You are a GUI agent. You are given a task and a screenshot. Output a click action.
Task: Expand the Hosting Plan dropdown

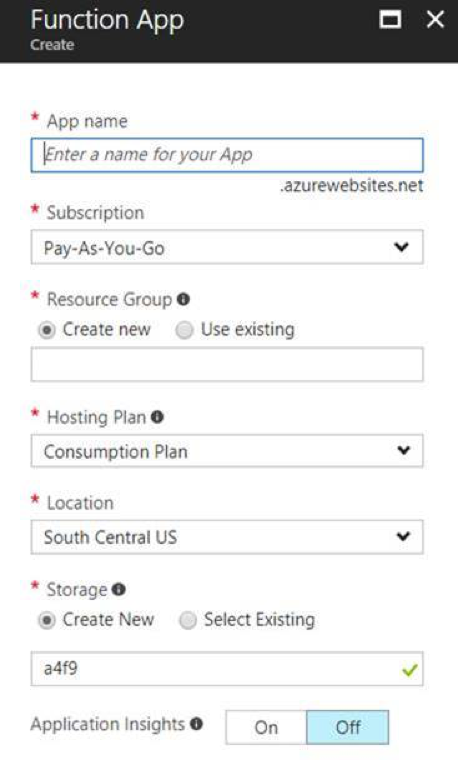[x=227, y=451]
